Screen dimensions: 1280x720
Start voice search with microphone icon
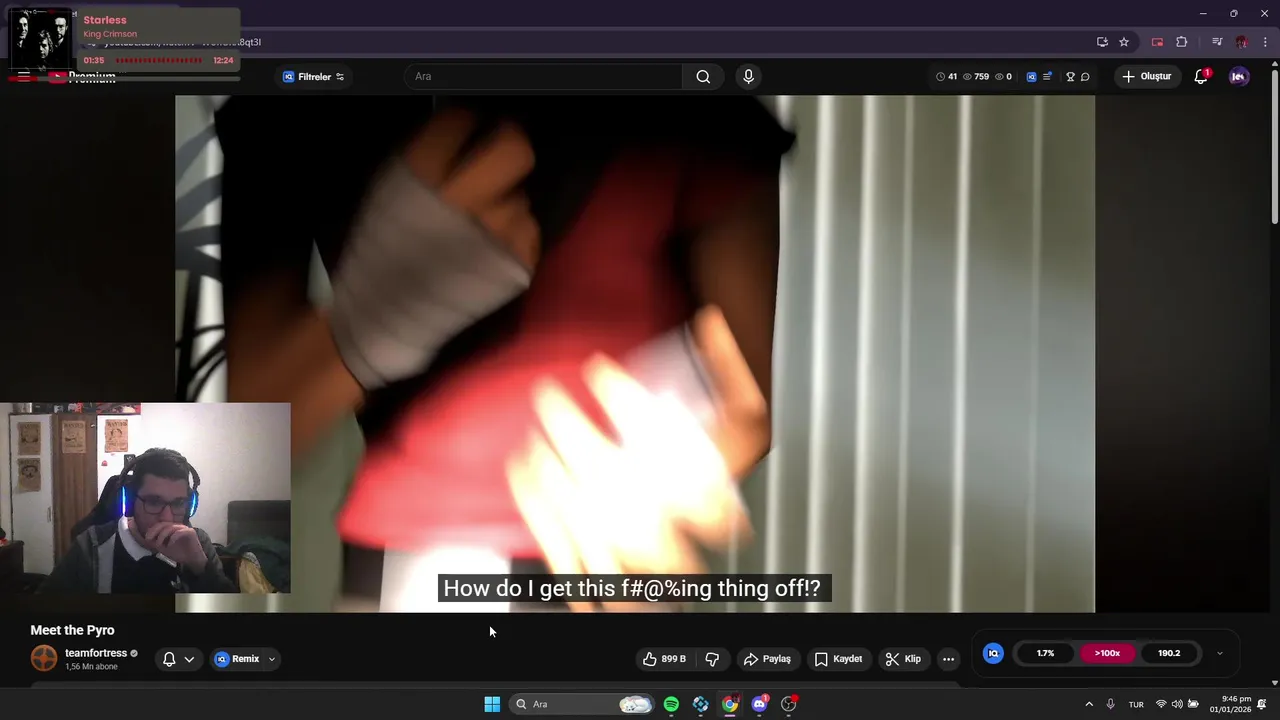pyautogui.click(x=748, y=77)
